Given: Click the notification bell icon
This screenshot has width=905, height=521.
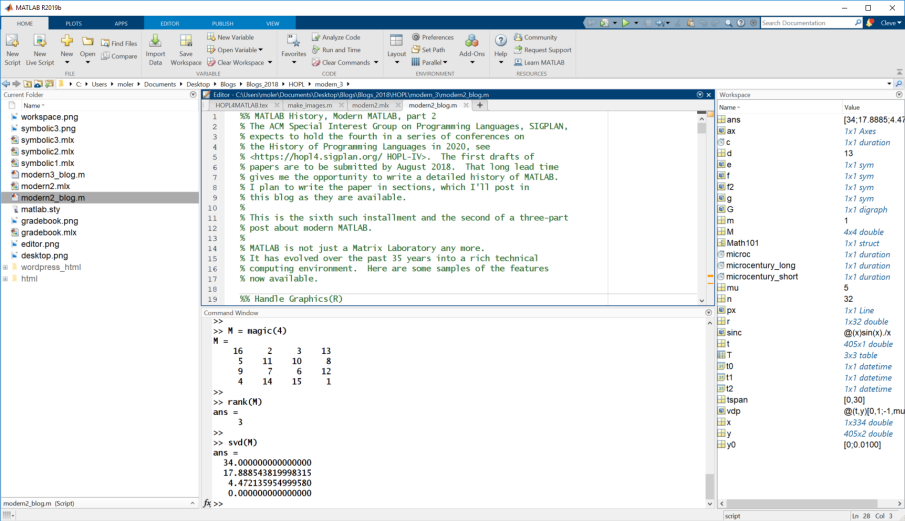Looking at the screenshot, I should point(870,23).
